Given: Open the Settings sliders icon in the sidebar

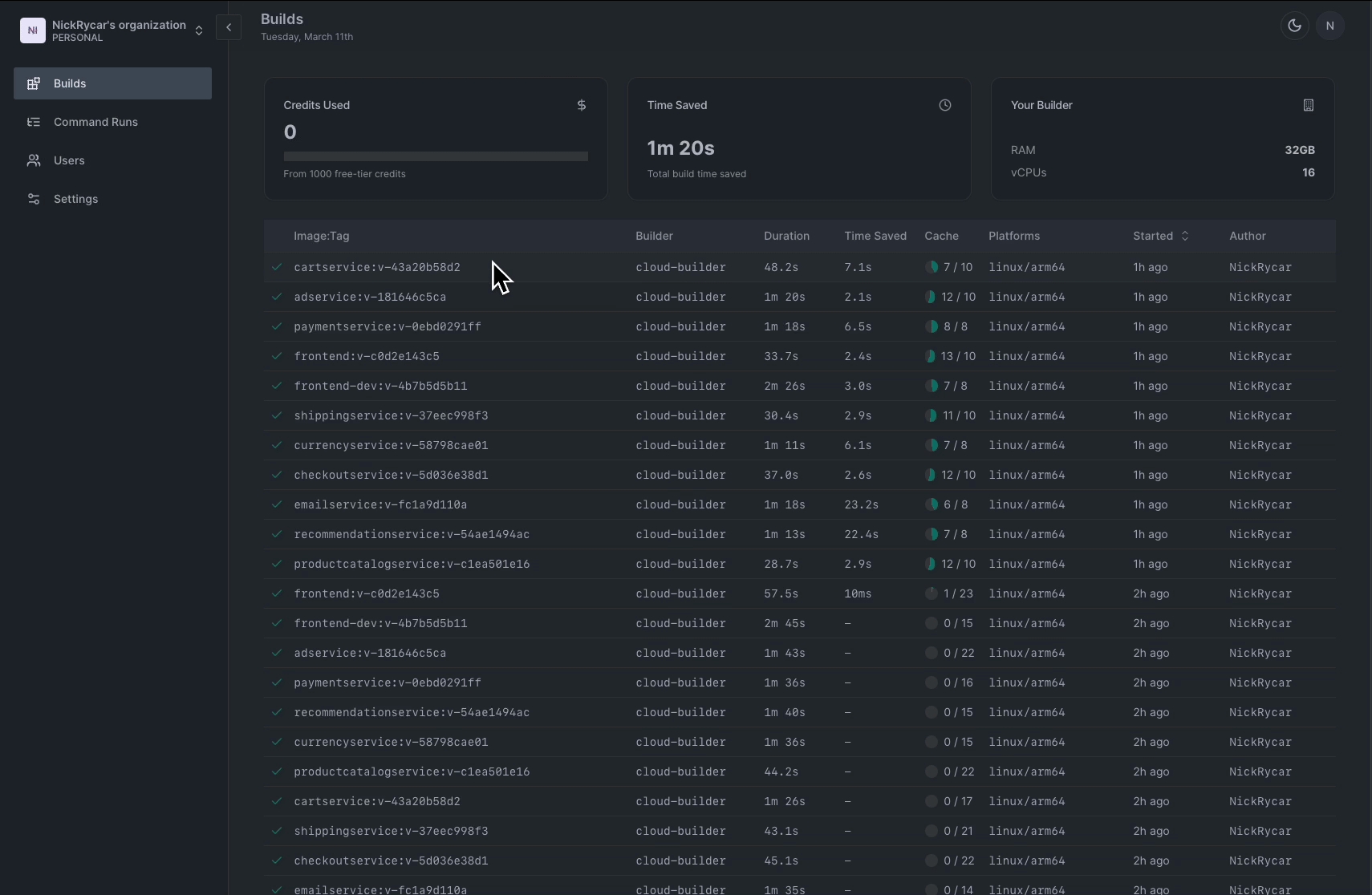Looking at the screenshot, I should click(x=34, y=199).
